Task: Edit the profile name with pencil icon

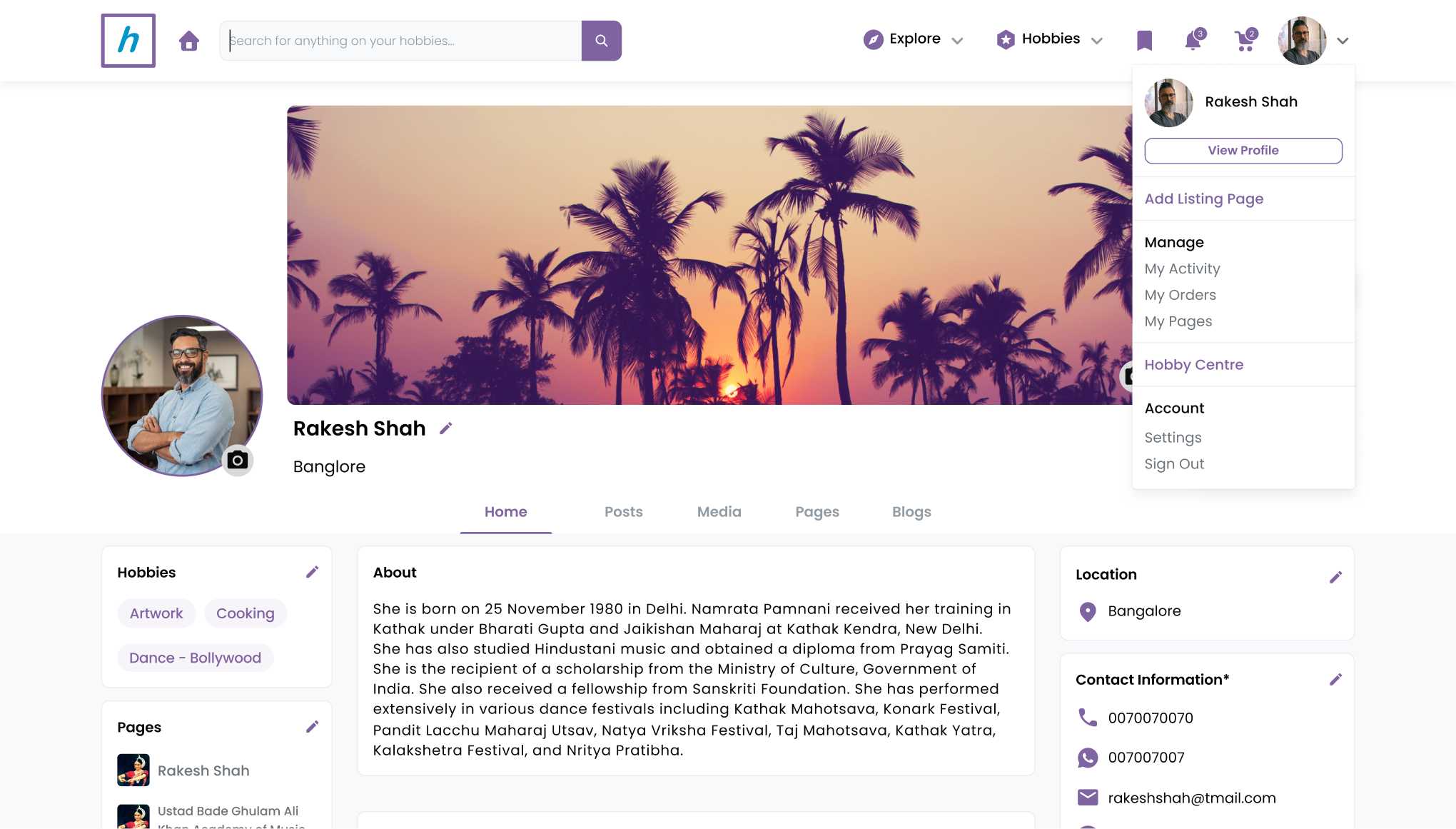Action: (x=446, y=428)
